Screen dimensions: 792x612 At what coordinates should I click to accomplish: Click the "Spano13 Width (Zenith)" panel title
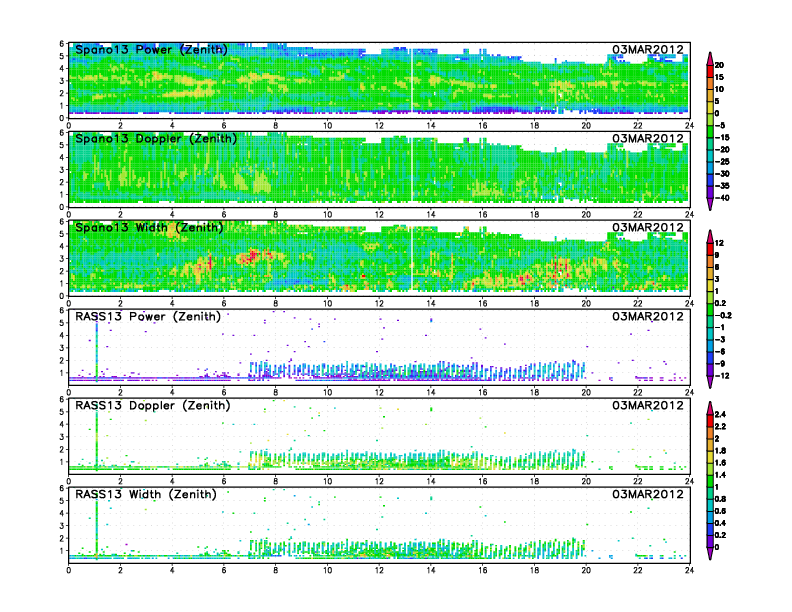click(x=149, y=227)
